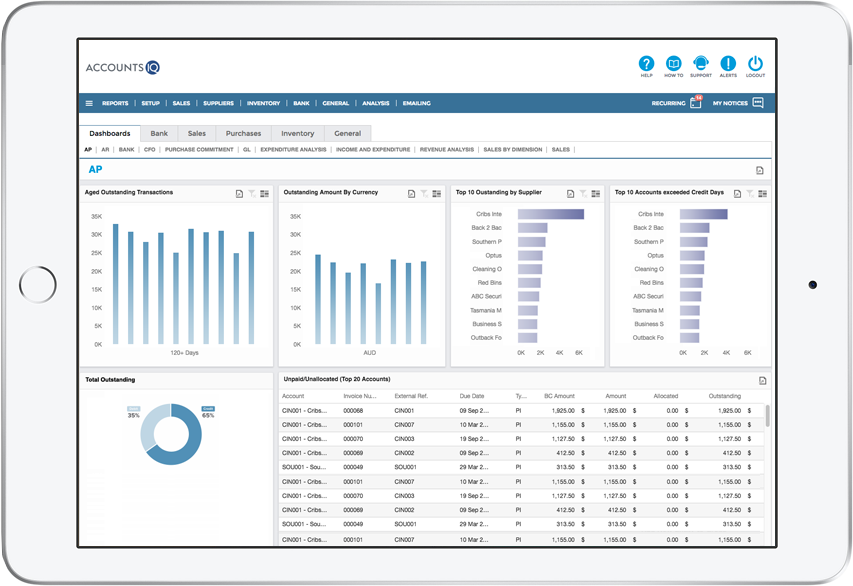Open the Recurring calendar icon with badge
Viewport: 853px width, 586px height.
(x=696, y=102)
